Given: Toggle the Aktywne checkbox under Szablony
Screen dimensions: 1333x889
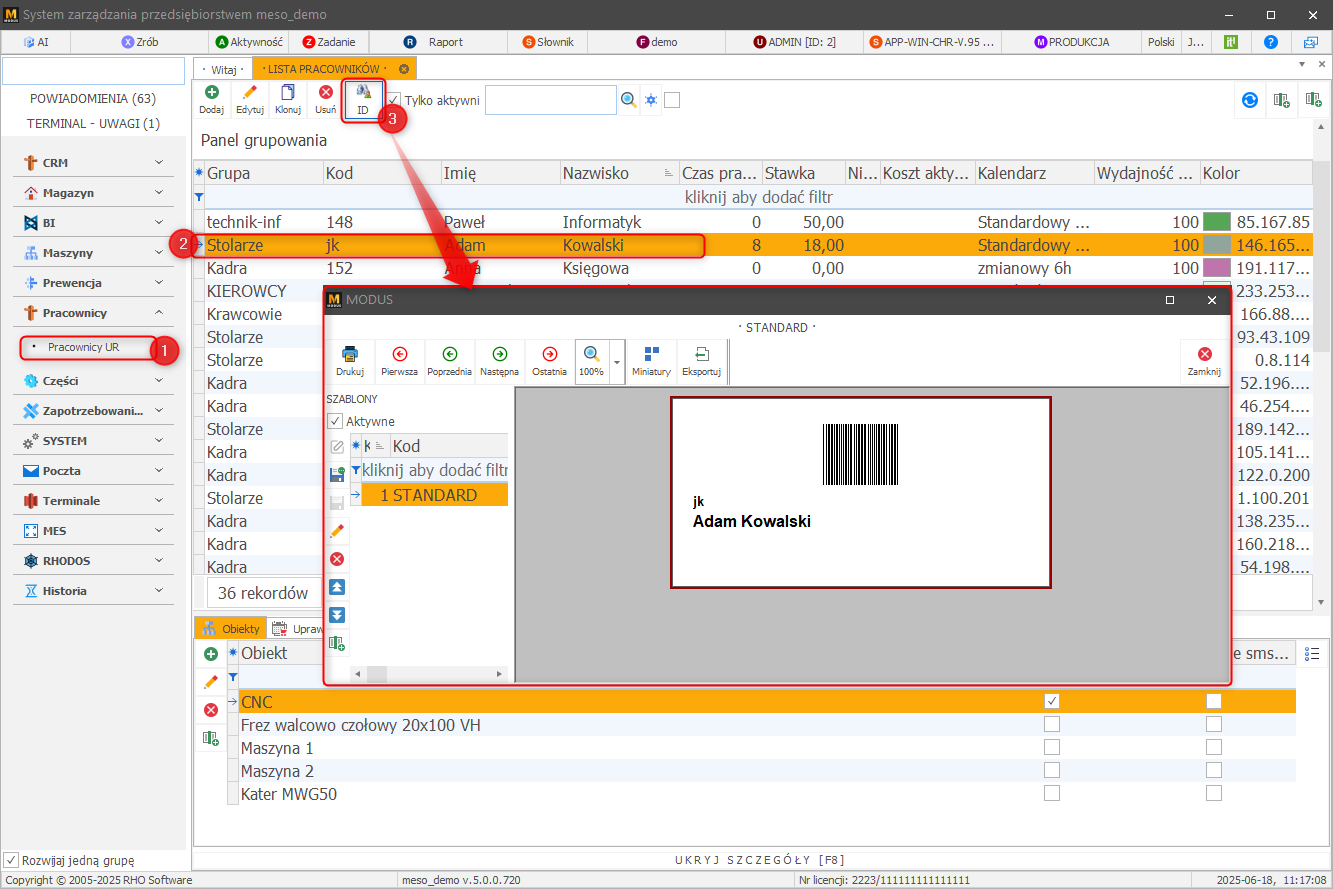Looking at the screenshot, I should coord(336,421).
